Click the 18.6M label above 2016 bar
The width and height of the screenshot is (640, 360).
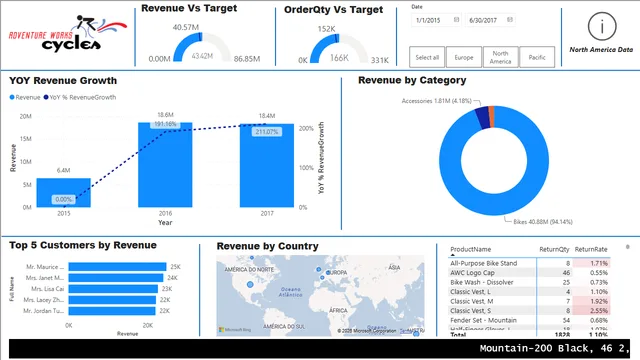pos(165,115)
